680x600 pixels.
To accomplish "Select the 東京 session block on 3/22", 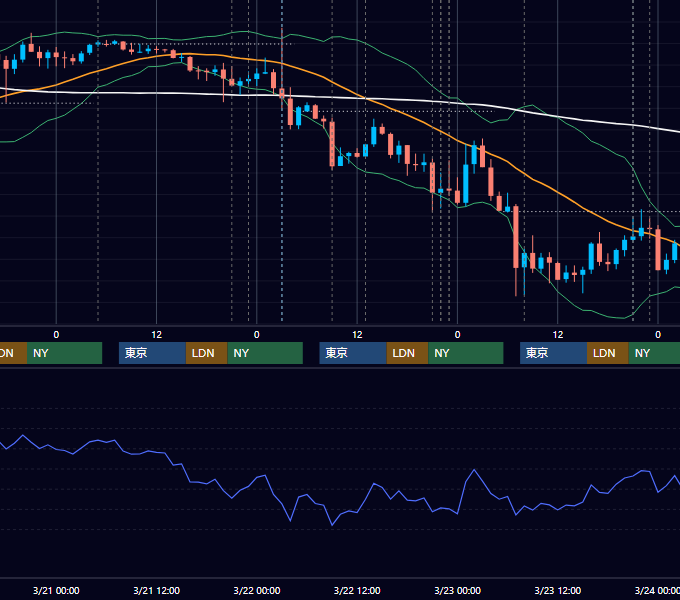I will pos(353,353).
